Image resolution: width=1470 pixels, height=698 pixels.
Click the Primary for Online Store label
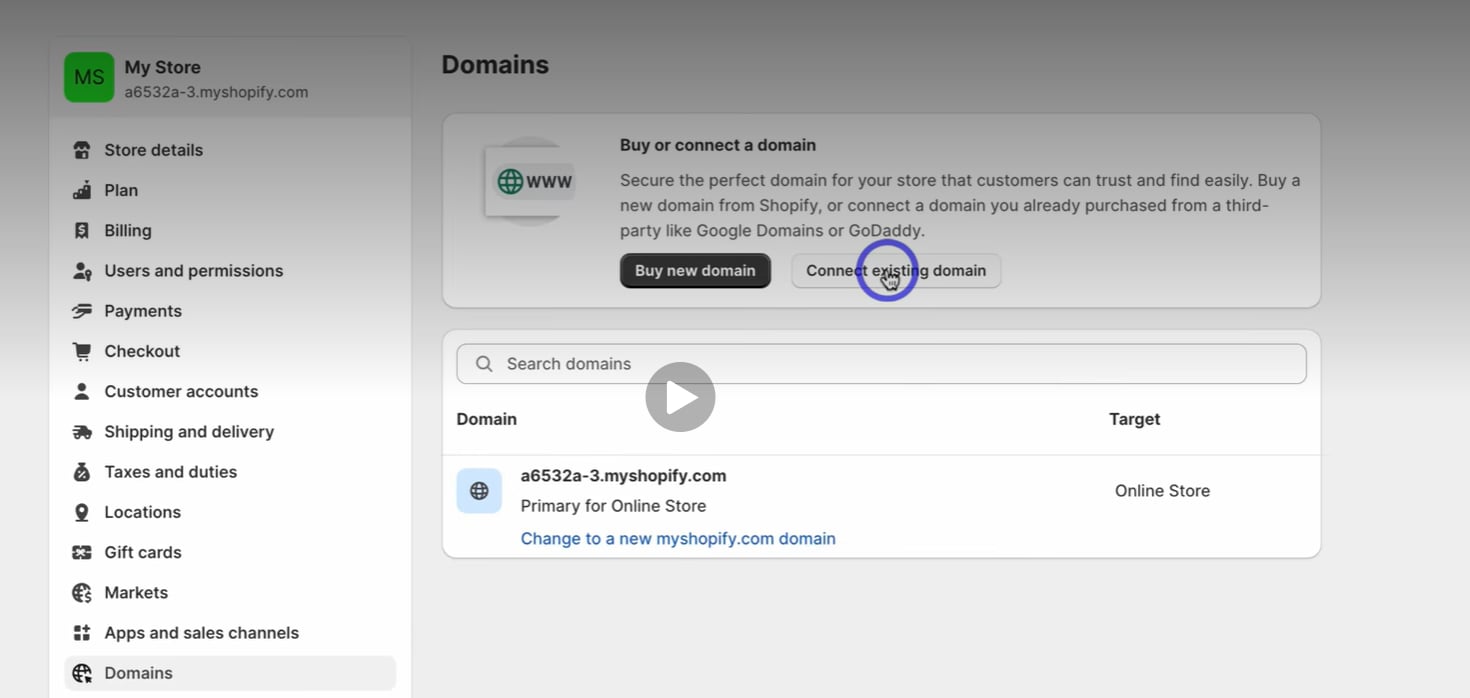point(613,506)
